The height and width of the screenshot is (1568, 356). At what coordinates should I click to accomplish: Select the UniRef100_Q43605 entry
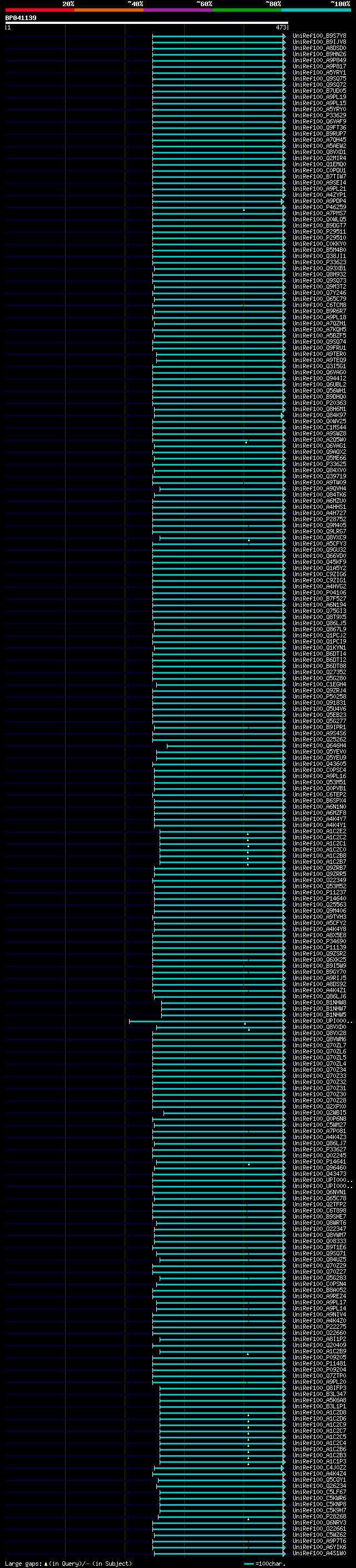(x=319, y=764)
